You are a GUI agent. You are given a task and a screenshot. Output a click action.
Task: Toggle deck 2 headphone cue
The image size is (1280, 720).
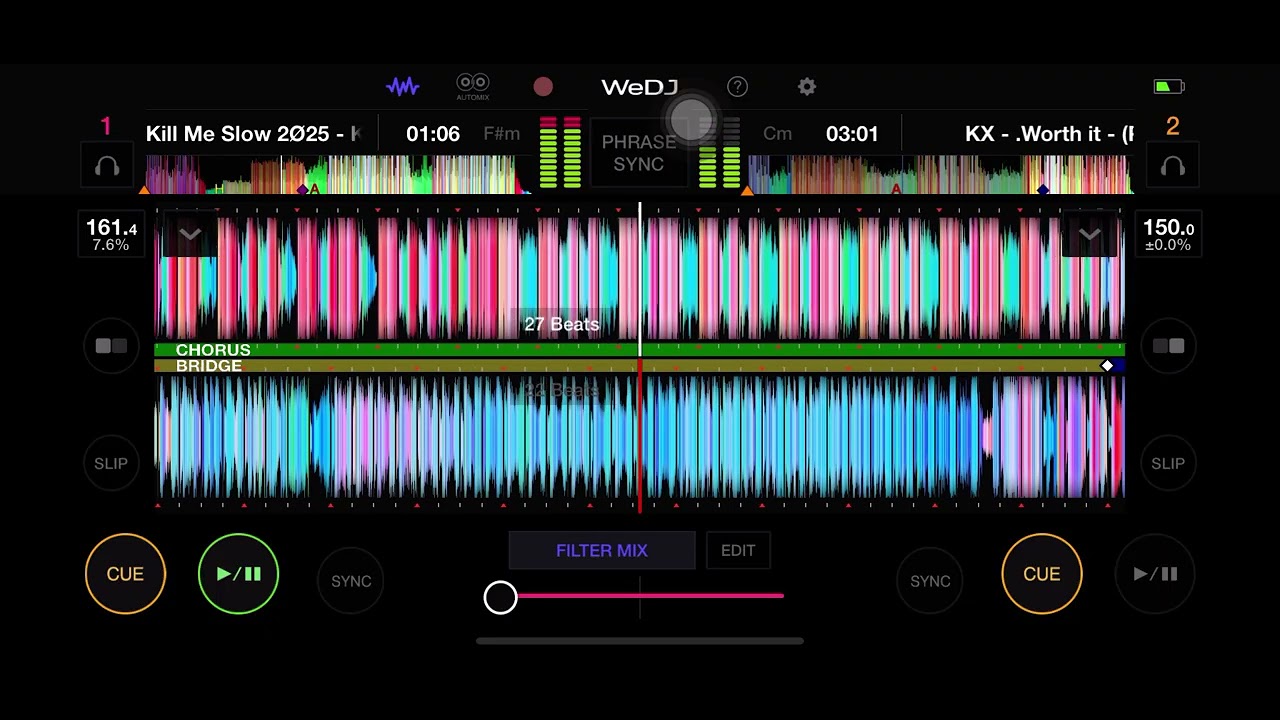[x=1173, y=167]
